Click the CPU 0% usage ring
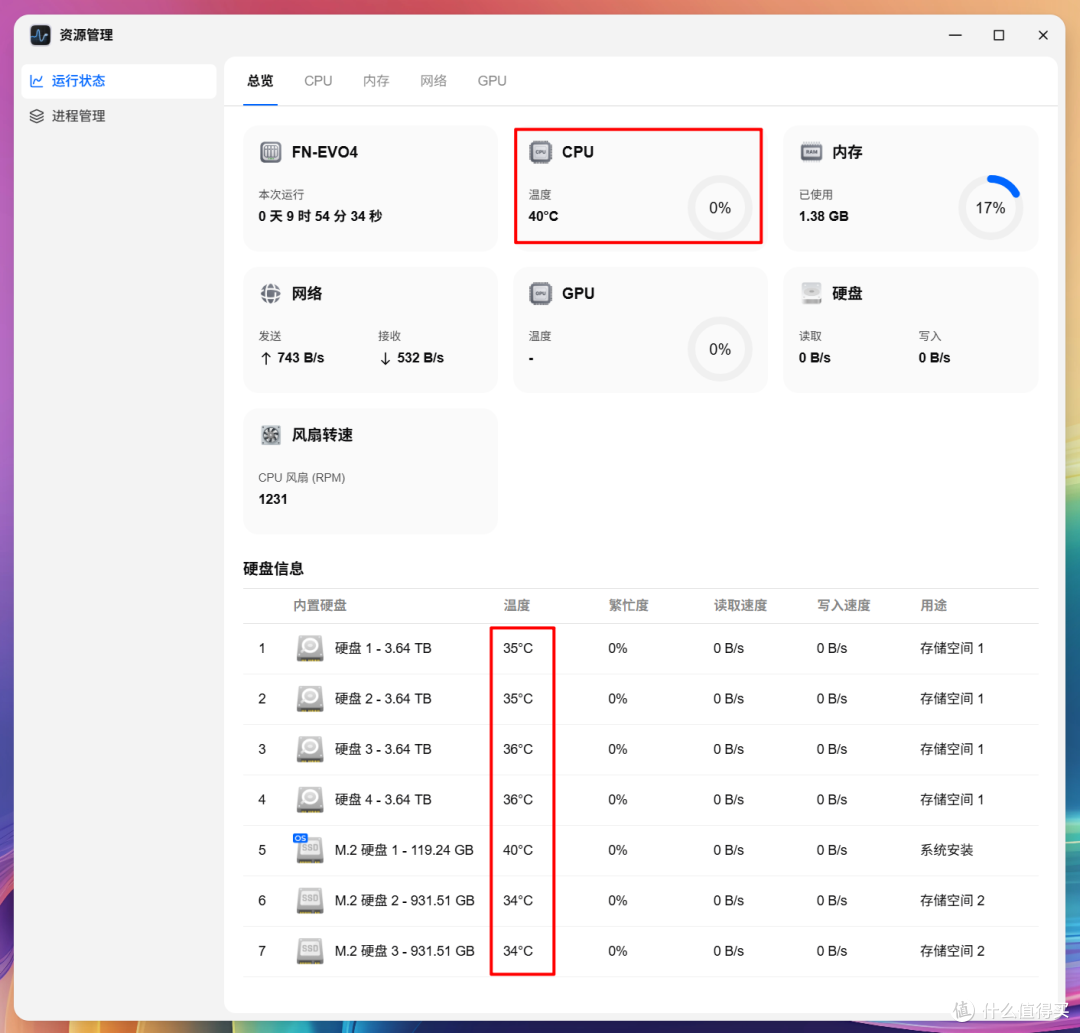 tap(720, 208)
